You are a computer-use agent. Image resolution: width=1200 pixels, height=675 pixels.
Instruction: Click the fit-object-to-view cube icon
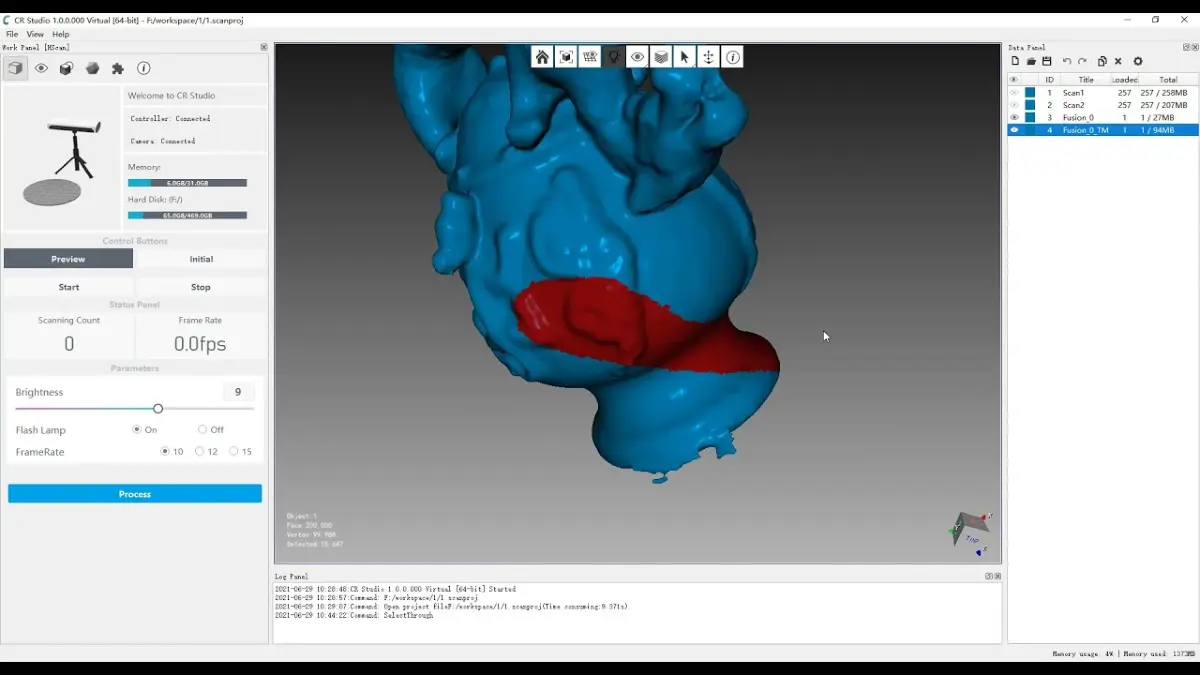(566, 57)
